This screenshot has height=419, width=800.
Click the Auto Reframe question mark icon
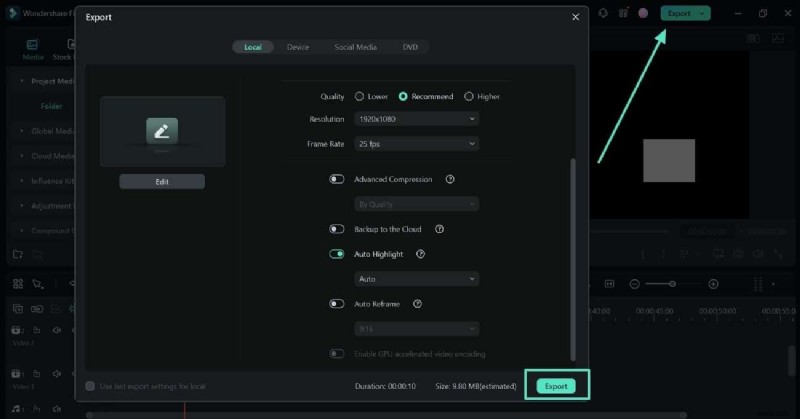tap(417, 304)
